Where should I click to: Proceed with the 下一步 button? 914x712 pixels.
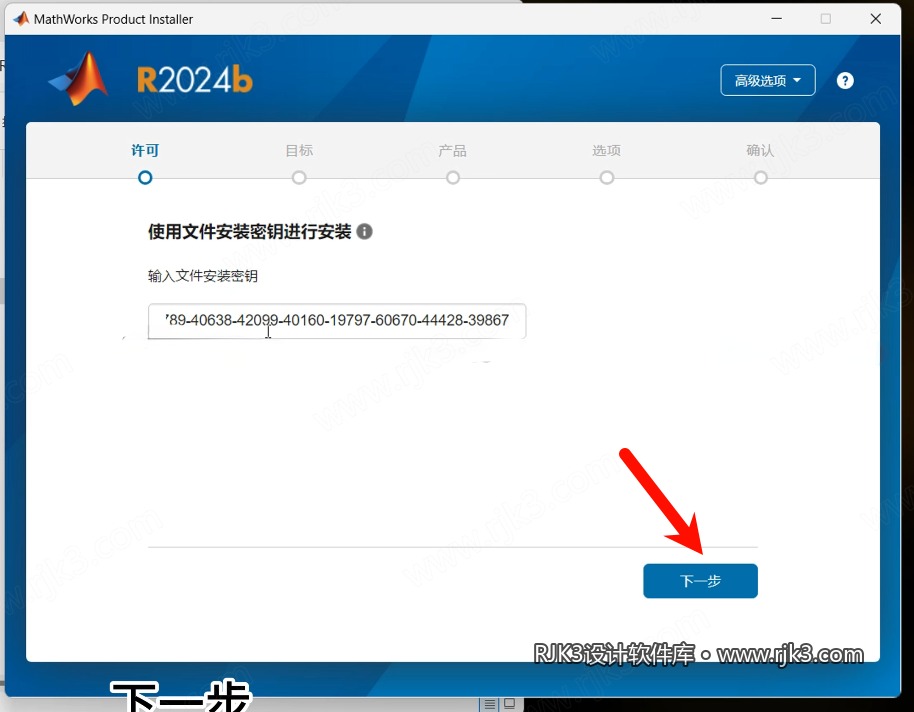[x=700, y=581]
